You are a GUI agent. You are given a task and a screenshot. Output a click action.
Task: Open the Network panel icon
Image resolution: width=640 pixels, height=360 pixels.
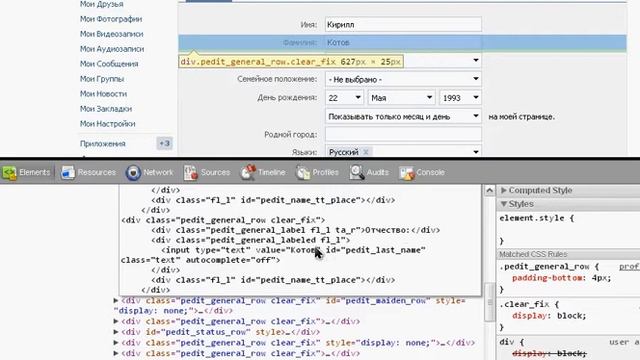coord(133,173)
